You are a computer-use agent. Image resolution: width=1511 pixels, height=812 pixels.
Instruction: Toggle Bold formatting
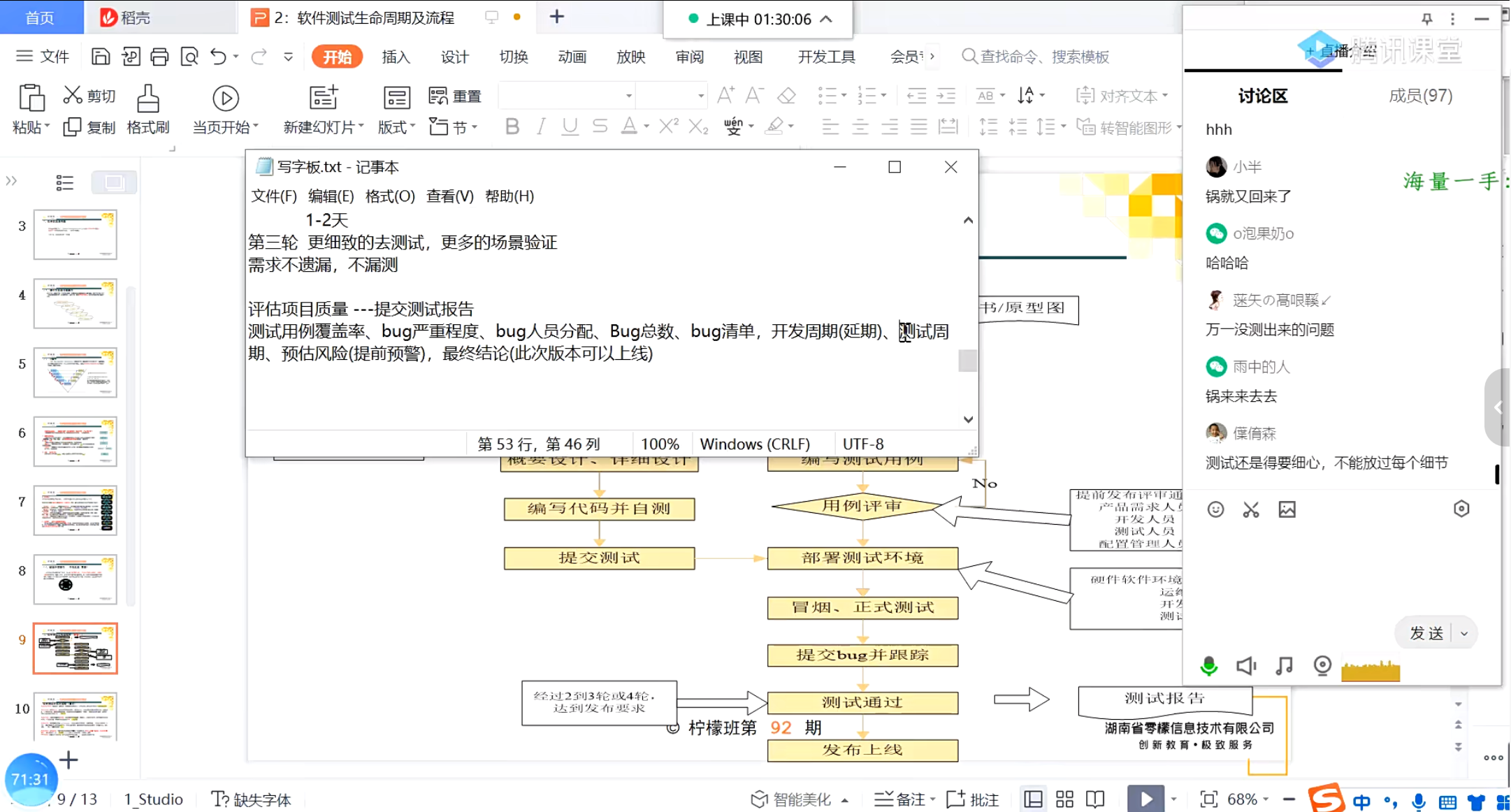512,126
